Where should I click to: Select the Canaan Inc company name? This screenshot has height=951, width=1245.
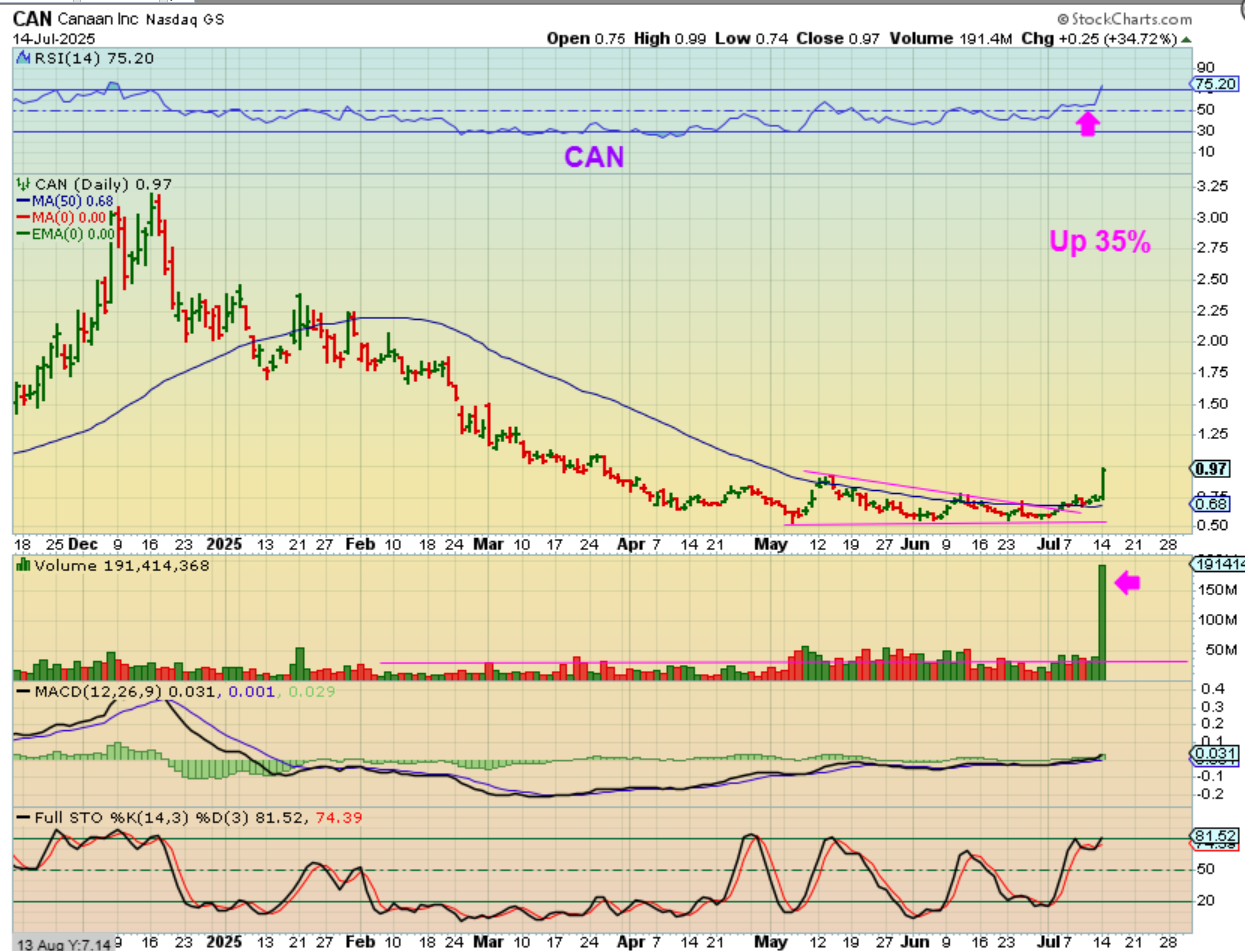pos(97,20)
